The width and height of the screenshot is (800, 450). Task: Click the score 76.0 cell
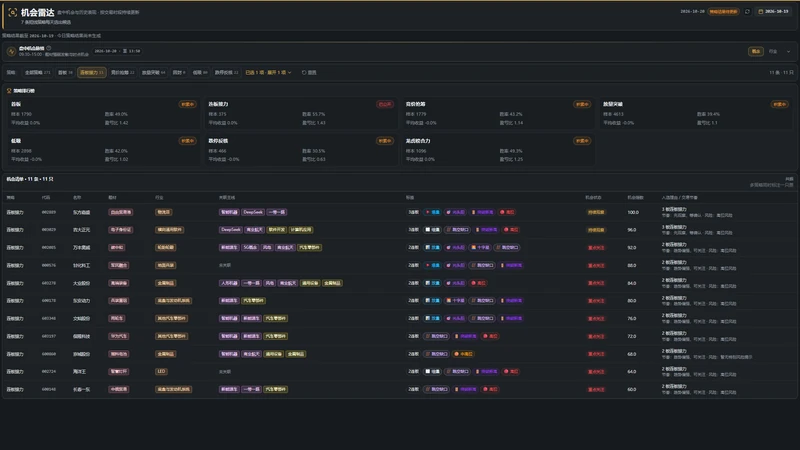pyautogui.click(x=632, y=318)
